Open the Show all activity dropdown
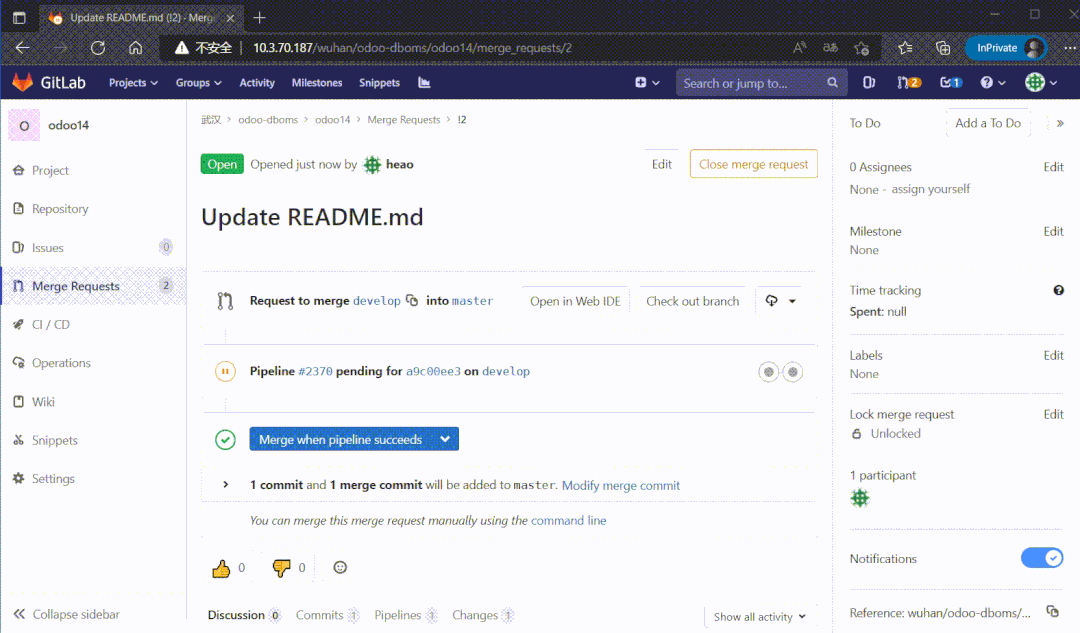Screen dimensions: 1080x633 [759, 617]
